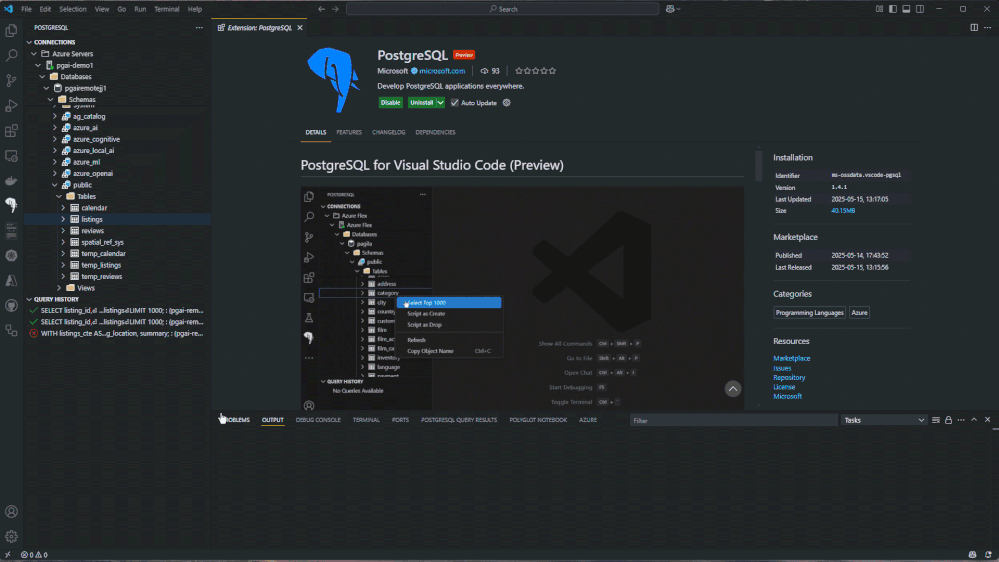Open the DEBUG CONSOLE panel tab
Screen dimensions: 999x562
318,420
